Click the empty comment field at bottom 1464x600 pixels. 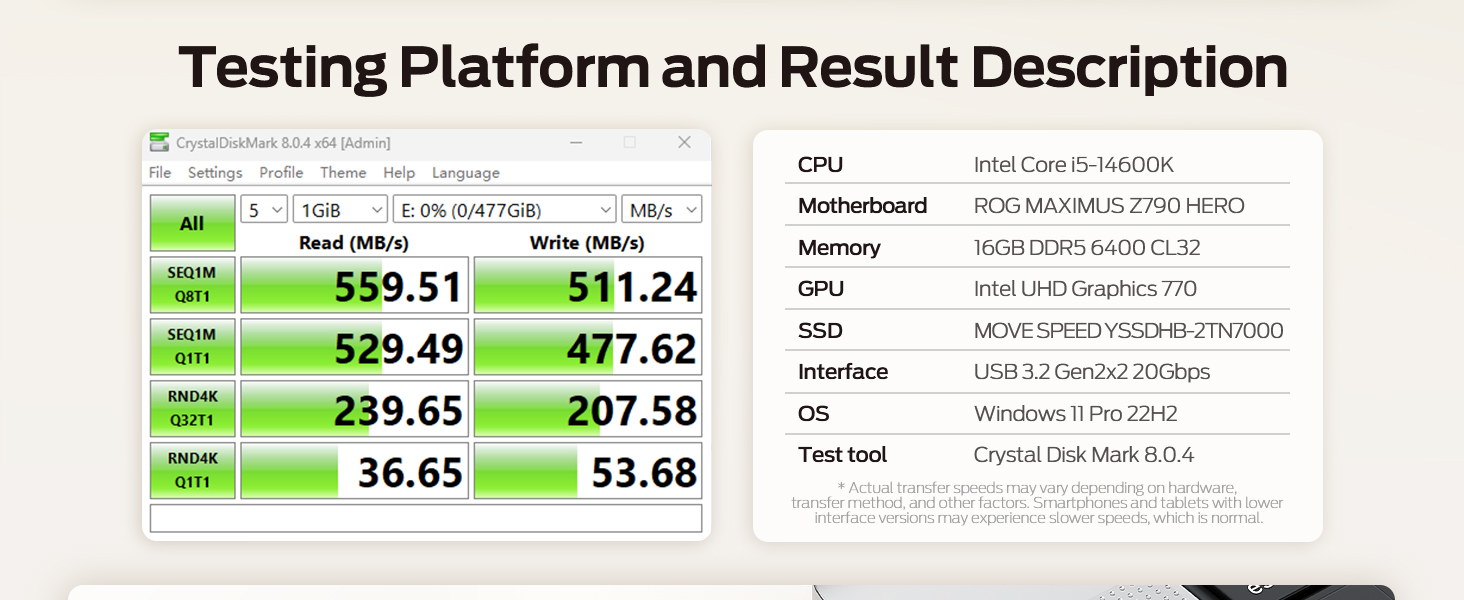426,519
